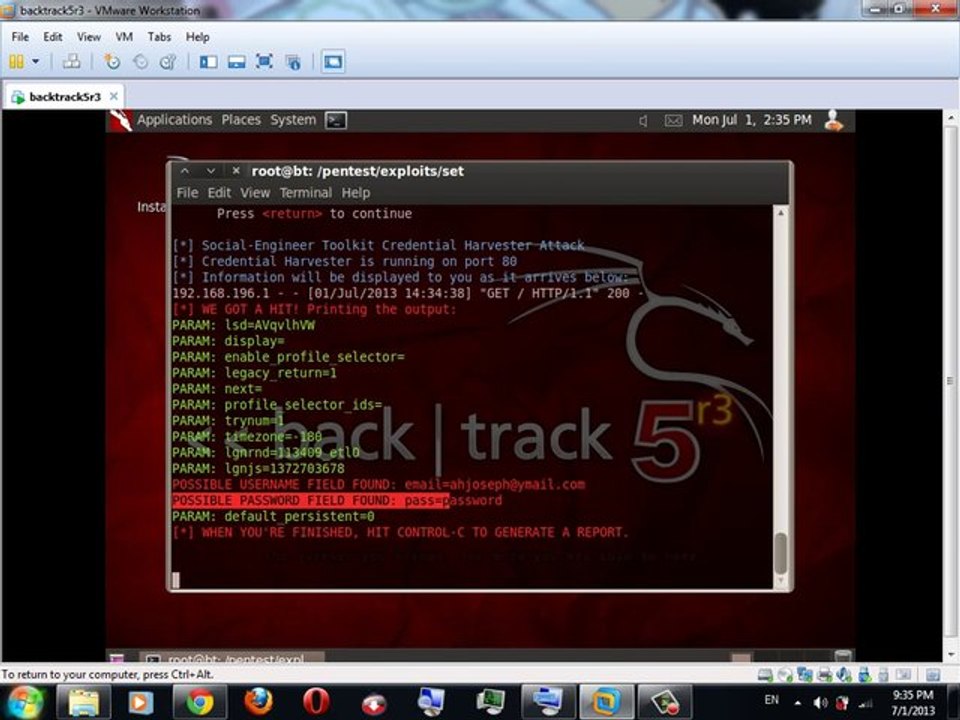This screenshot has height=720, width=960.
Task: Click the Unity mode toolbar icon
Action: [293, 61]
